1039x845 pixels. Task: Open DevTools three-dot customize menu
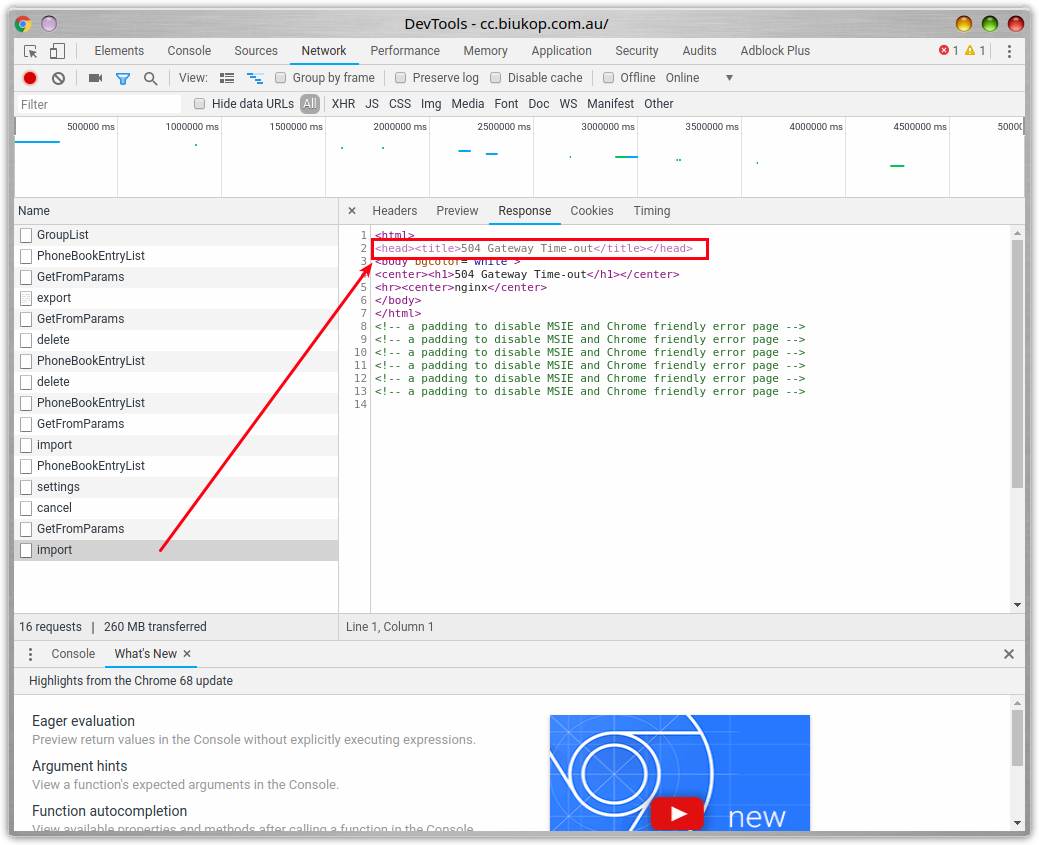(1009, 51)
